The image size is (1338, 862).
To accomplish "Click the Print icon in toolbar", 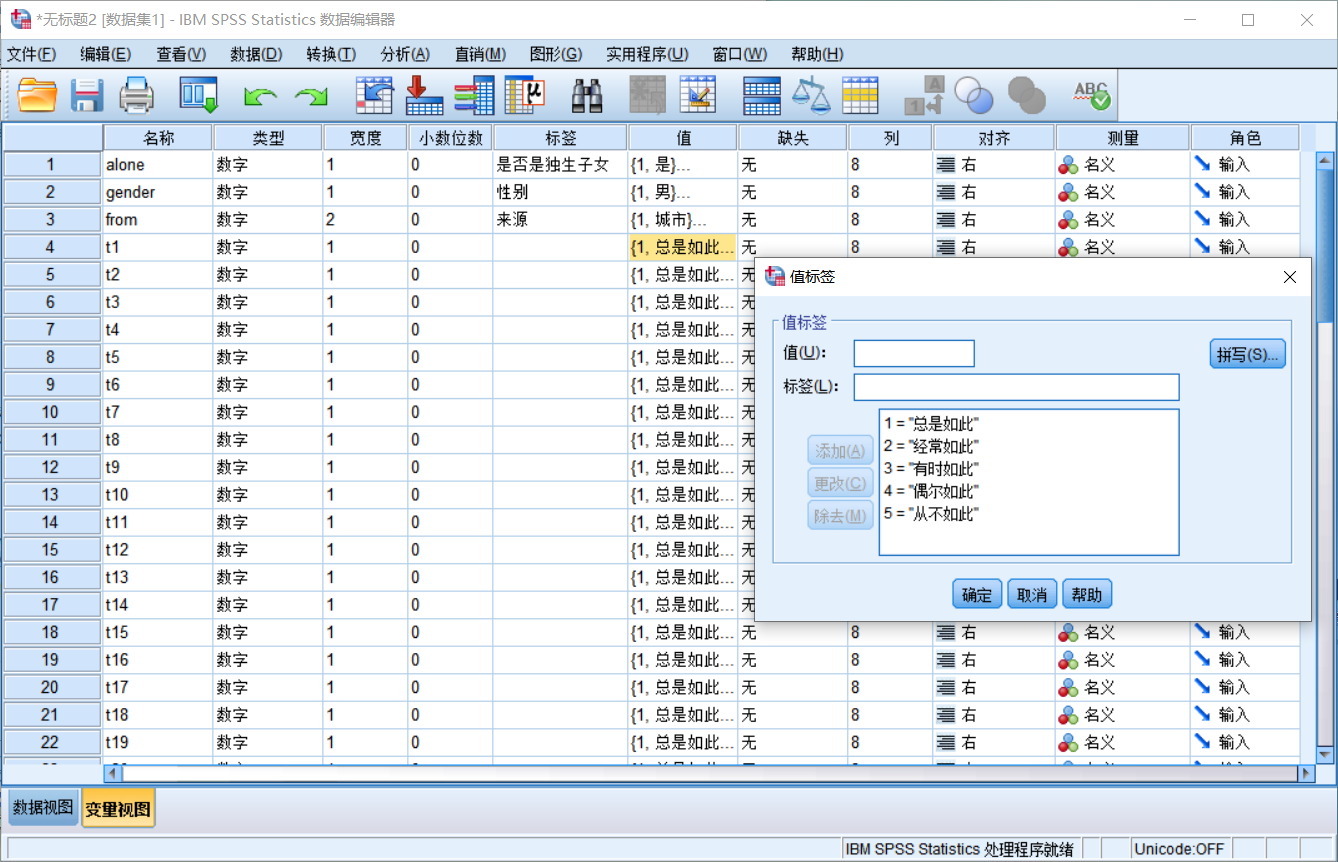I will point(136,95).
